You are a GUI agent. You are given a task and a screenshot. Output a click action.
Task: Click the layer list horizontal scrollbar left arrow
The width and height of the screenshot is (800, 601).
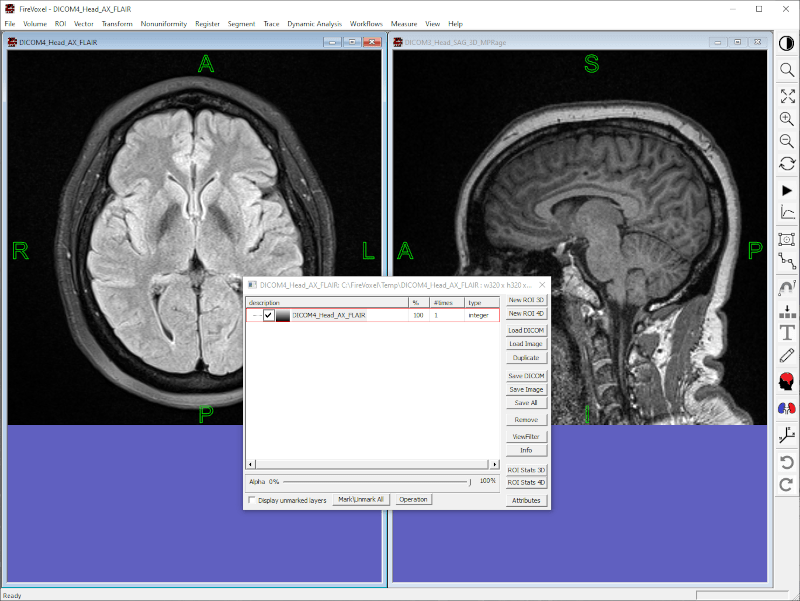tap(251, 464)
